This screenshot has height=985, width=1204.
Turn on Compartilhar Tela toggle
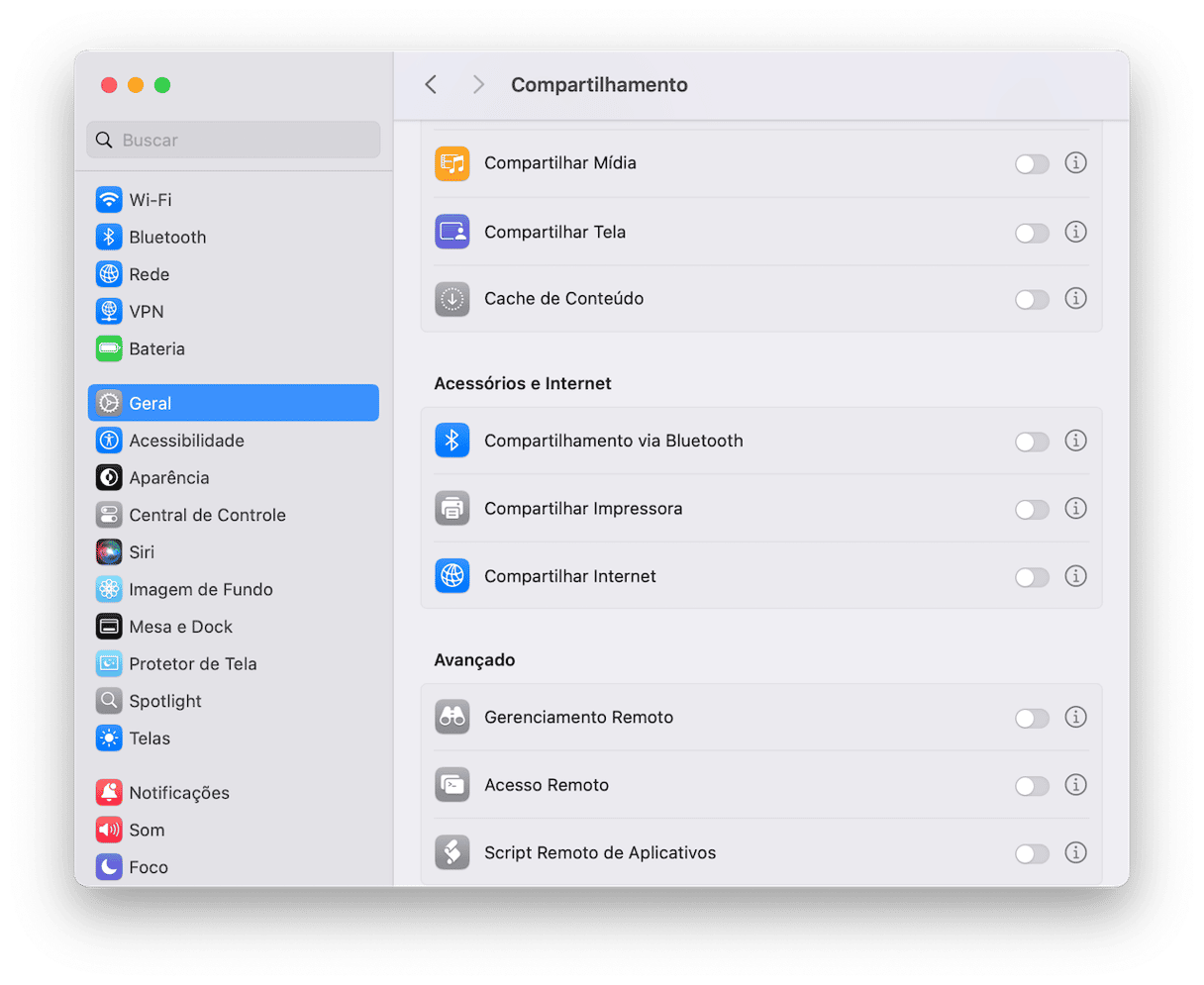click(x=1032, y=233)
